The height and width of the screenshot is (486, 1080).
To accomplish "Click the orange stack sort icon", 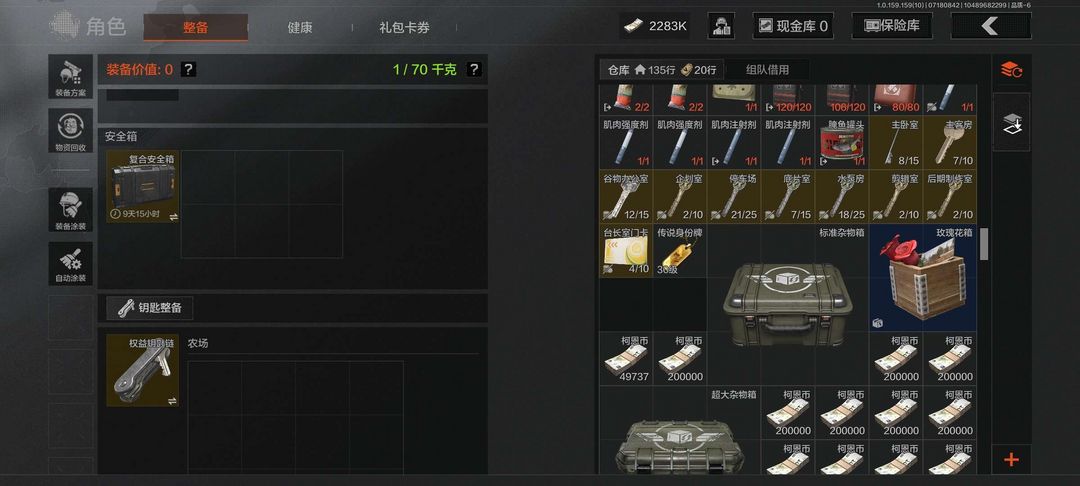I will point(1011,70).
